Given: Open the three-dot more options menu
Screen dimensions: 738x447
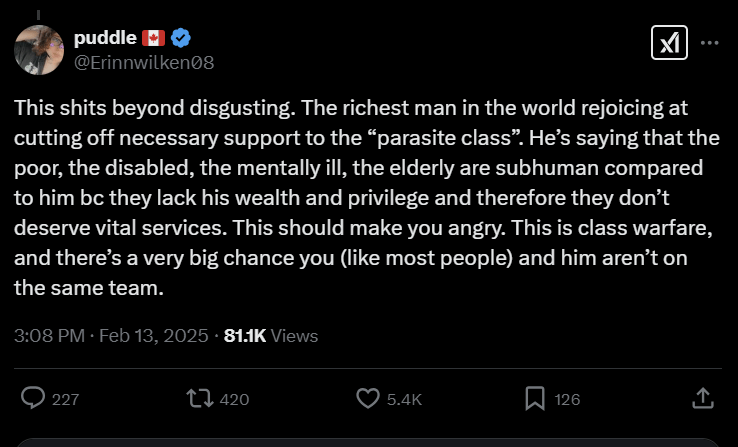Looking at the screenshot, I should point(710,43).
